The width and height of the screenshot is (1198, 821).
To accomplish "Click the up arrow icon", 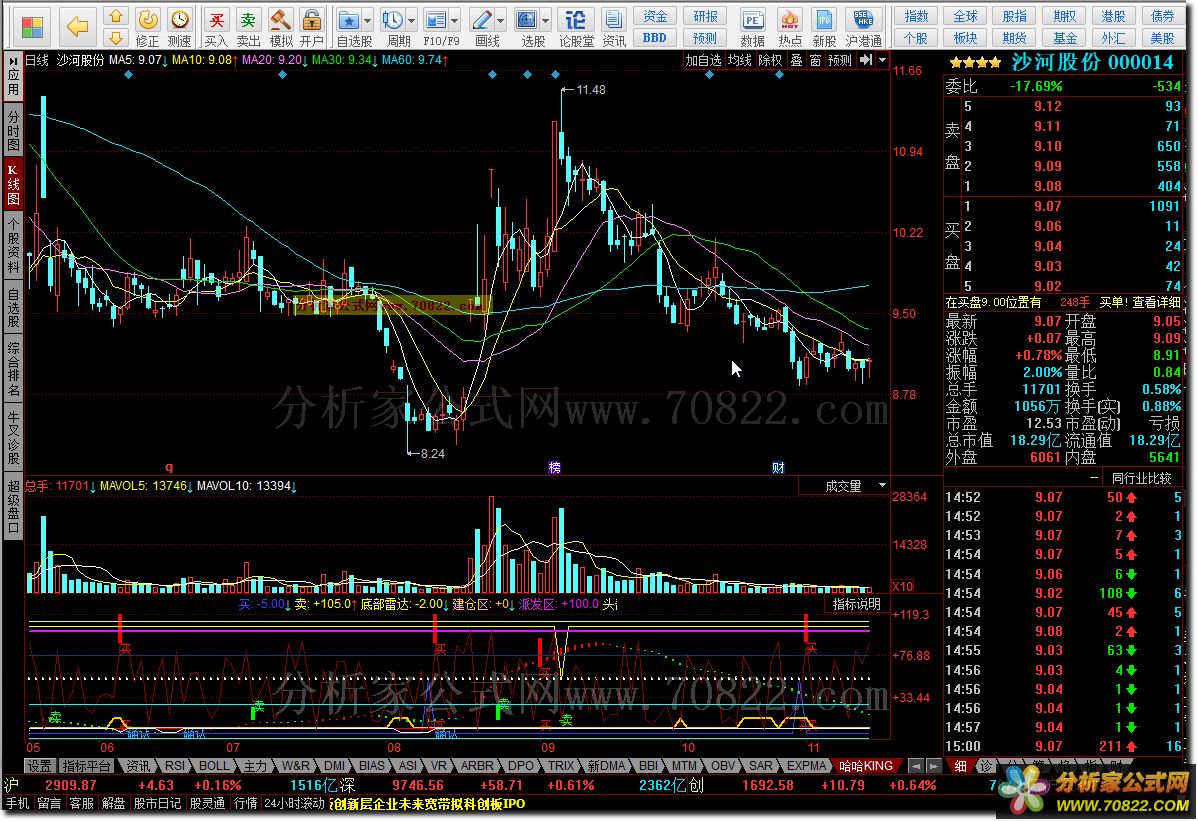I will 115,15.
